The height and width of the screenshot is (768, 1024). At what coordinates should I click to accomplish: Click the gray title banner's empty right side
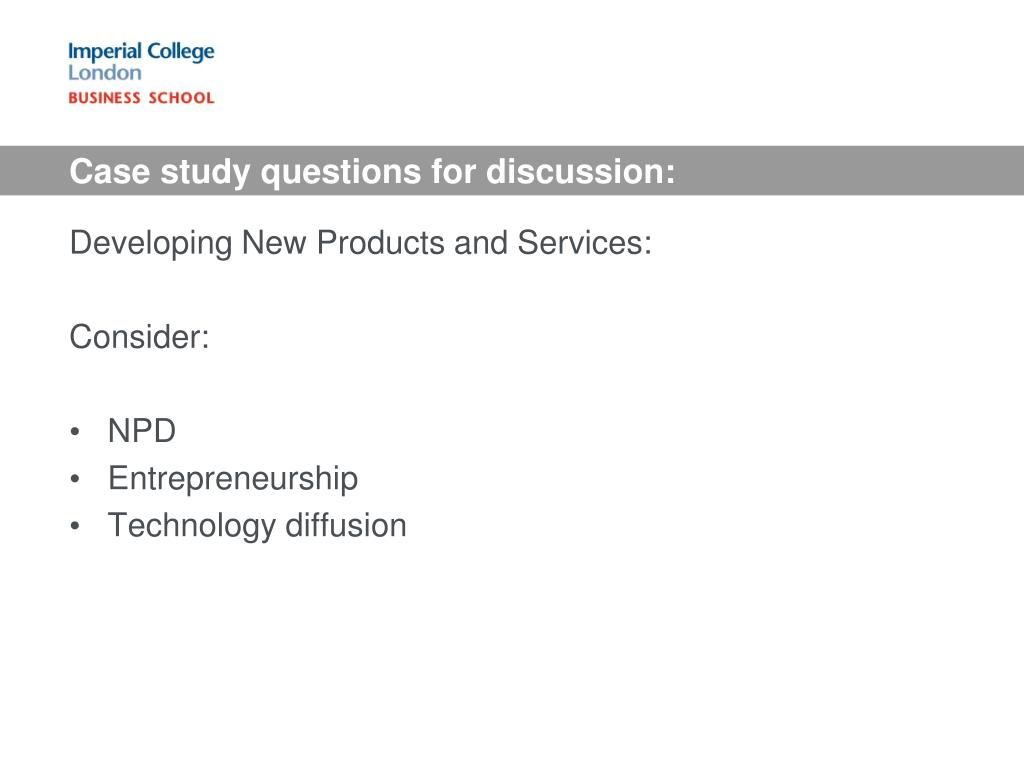849,170
